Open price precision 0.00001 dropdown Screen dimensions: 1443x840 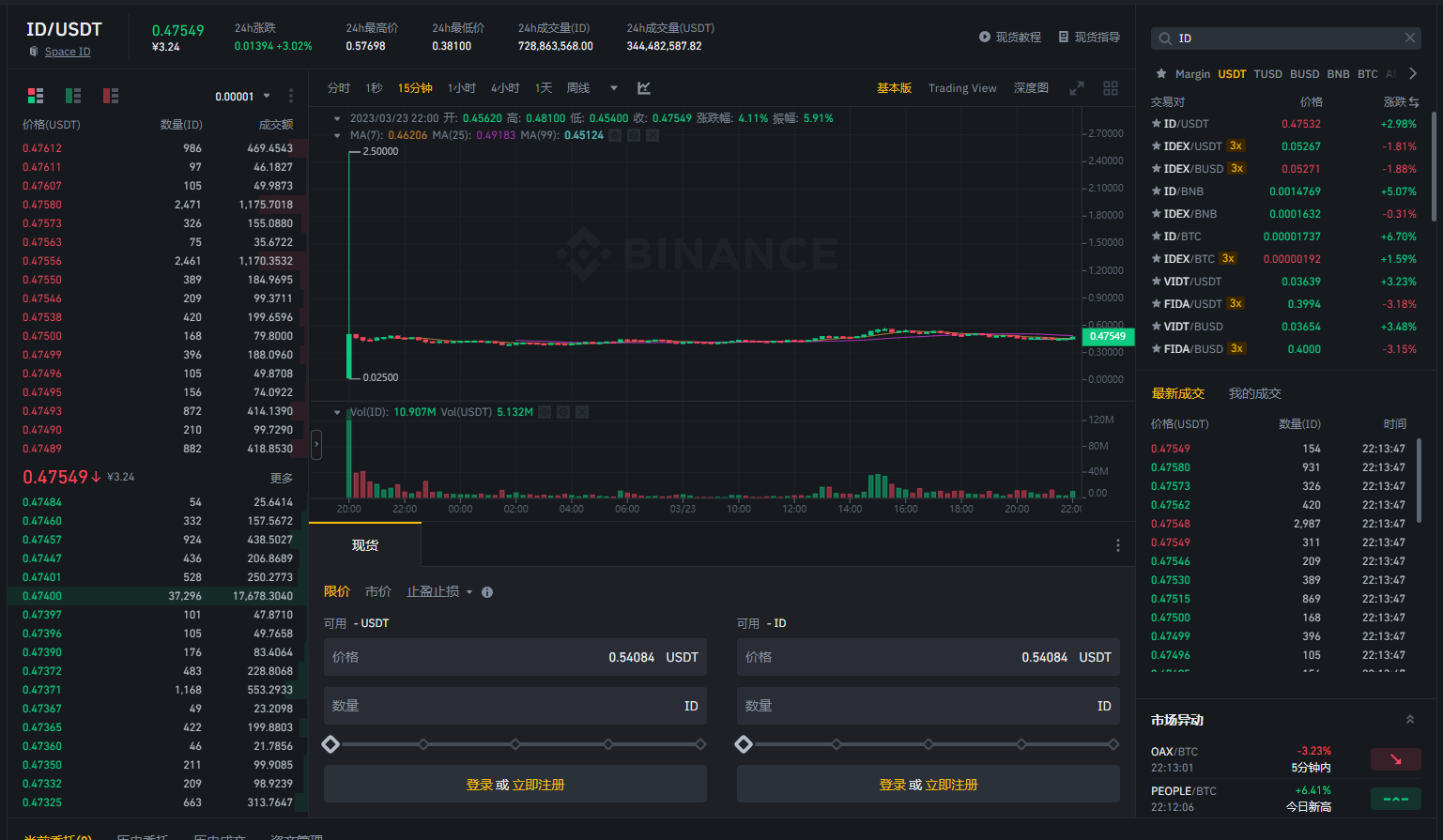[x=242, y=97]
